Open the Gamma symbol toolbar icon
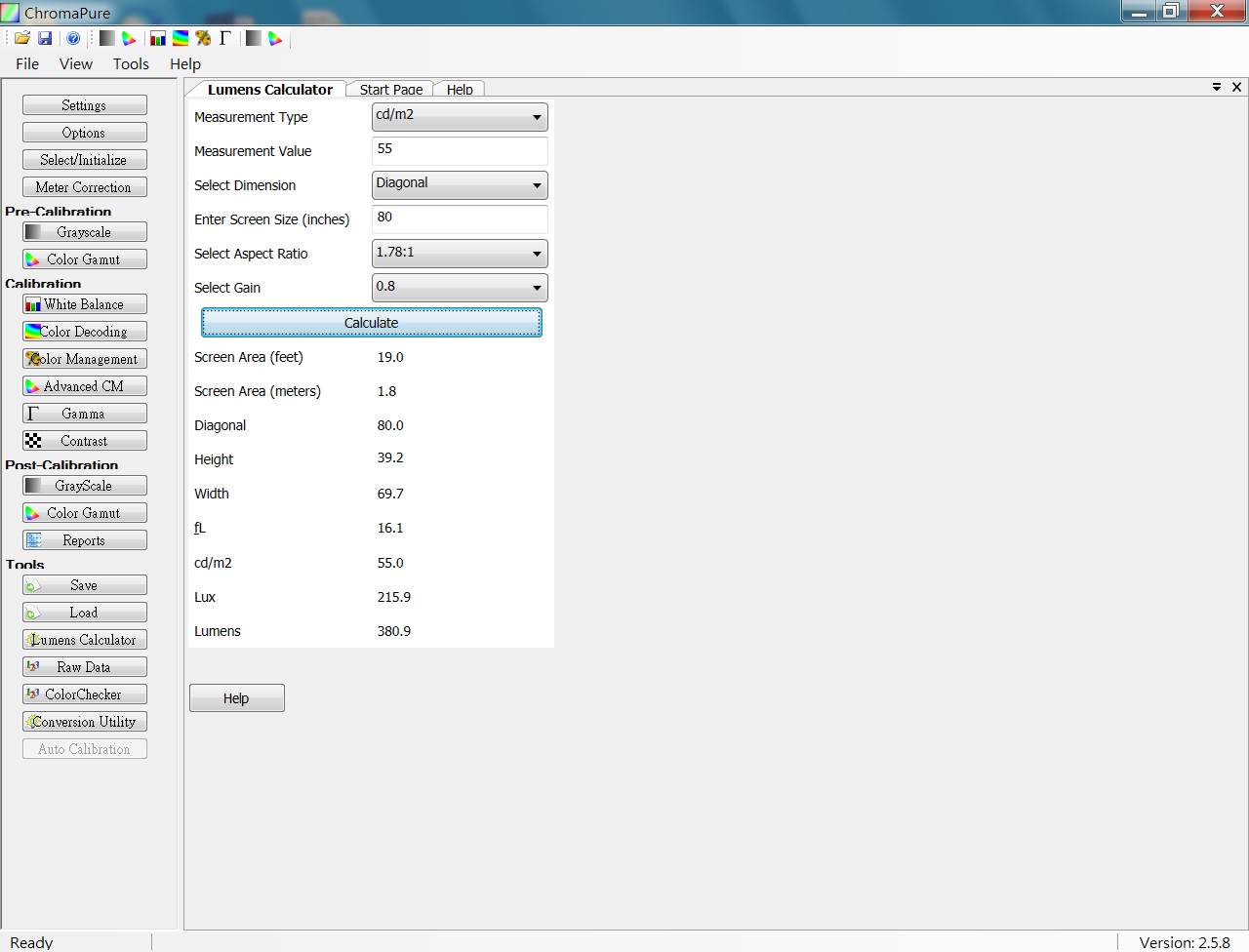This screenshot has height=952, width=1249. pyautogui.click(x=225, y=38)
